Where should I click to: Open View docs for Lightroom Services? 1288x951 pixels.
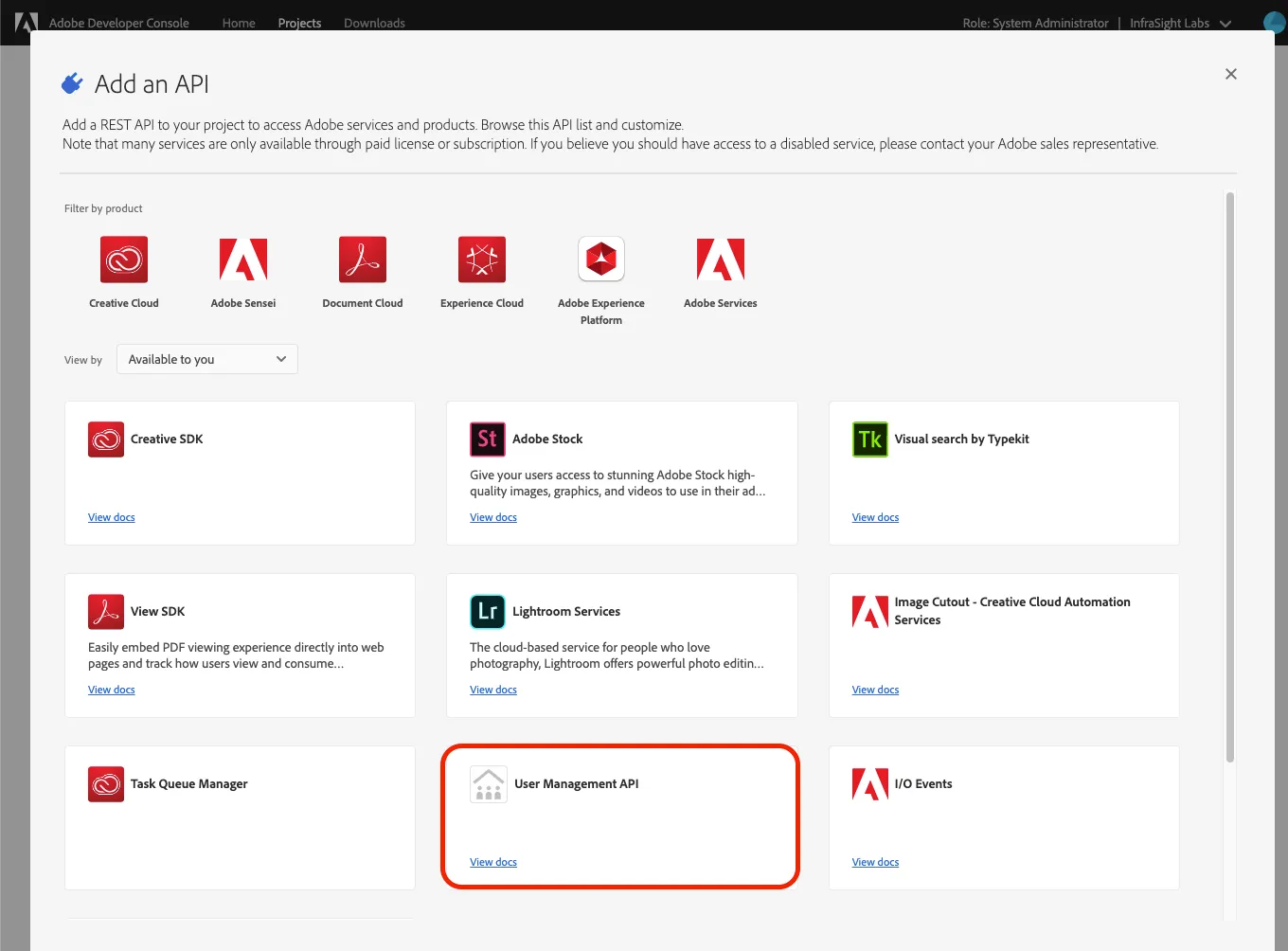coord(493,690)
